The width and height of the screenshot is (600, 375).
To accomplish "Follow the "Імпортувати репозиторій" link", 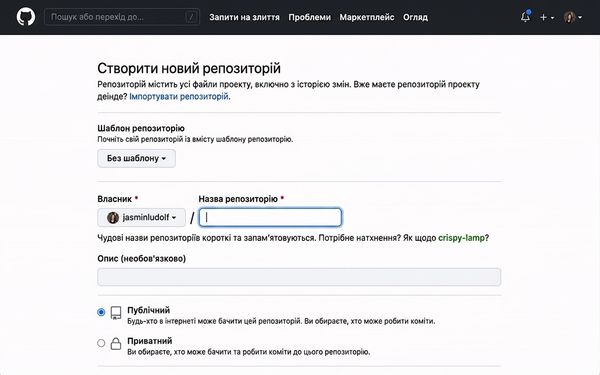I will tap(179, 96).
